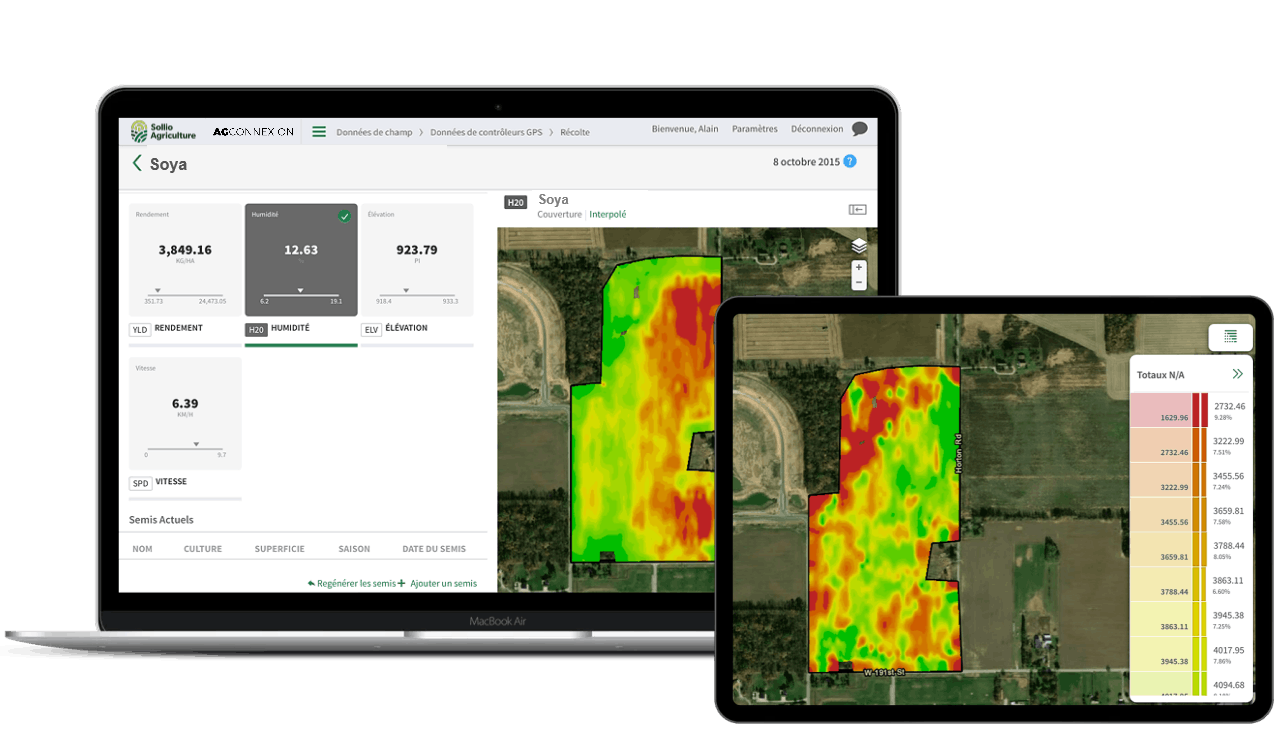This screenshot has height=740, width=1280.
Task: Select the Élévation data card
Action: tap(417, 261)
